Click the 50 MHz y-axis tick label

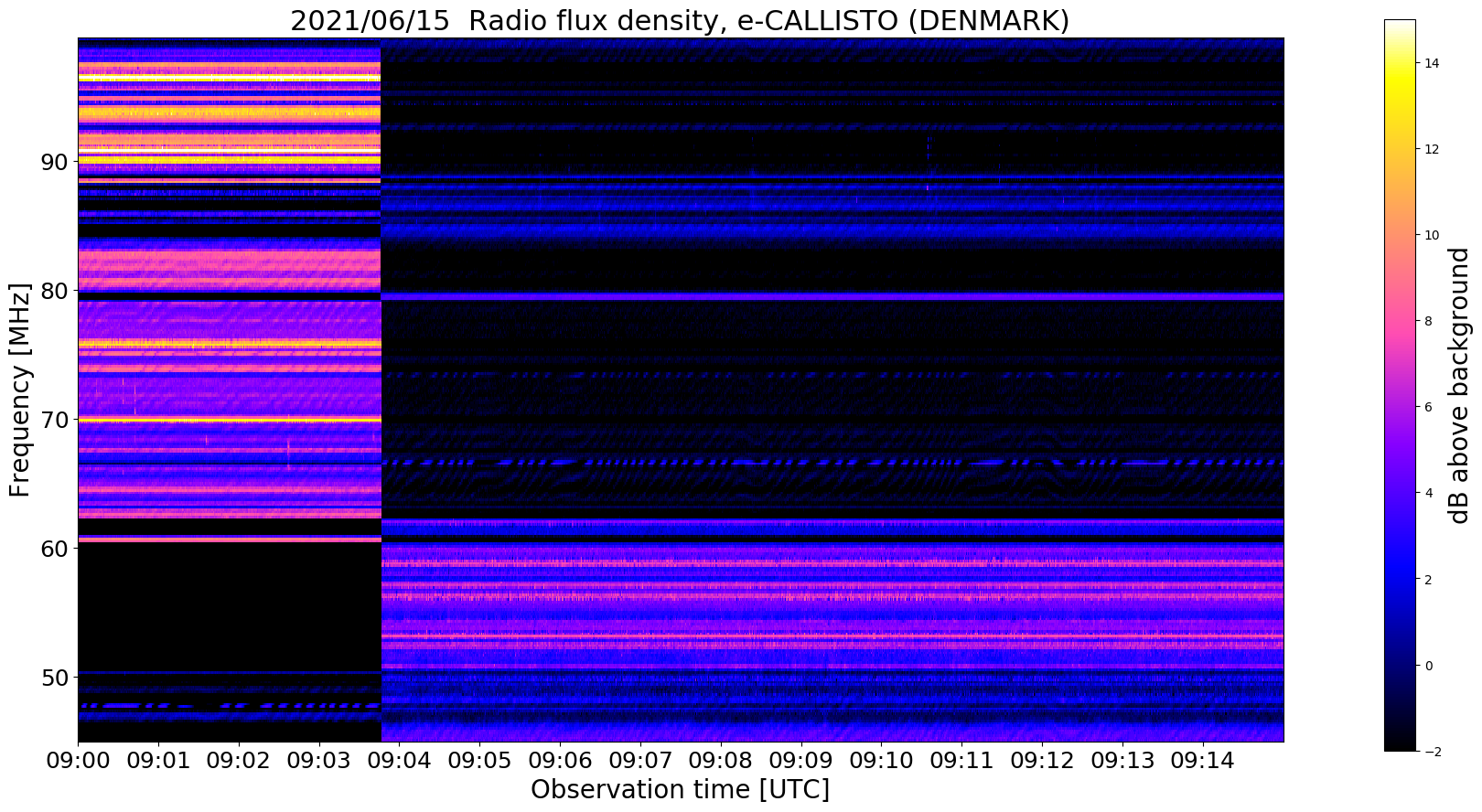click(x=53, y=678)
